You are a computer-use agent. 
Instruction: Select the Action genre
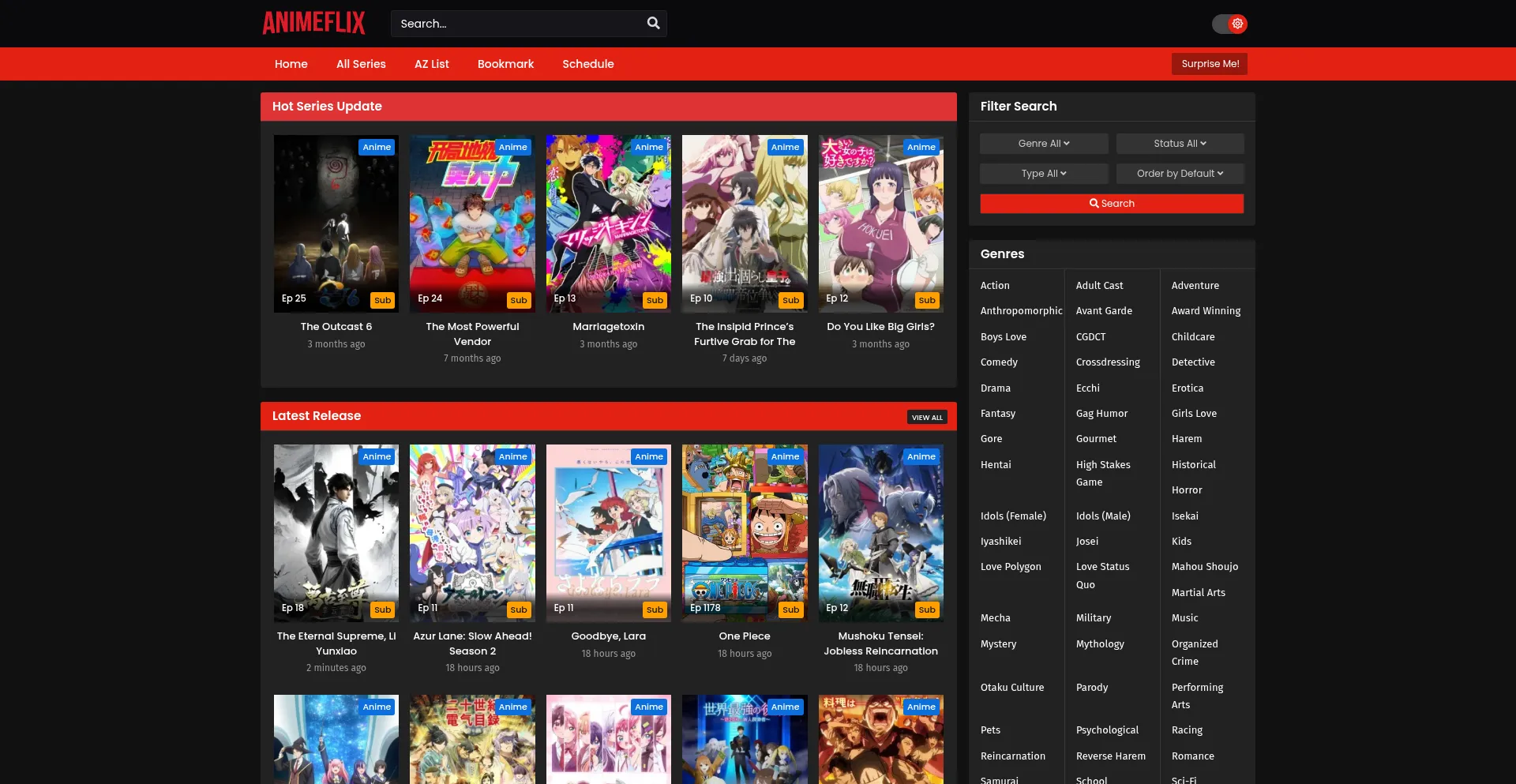tap(995, 286)
